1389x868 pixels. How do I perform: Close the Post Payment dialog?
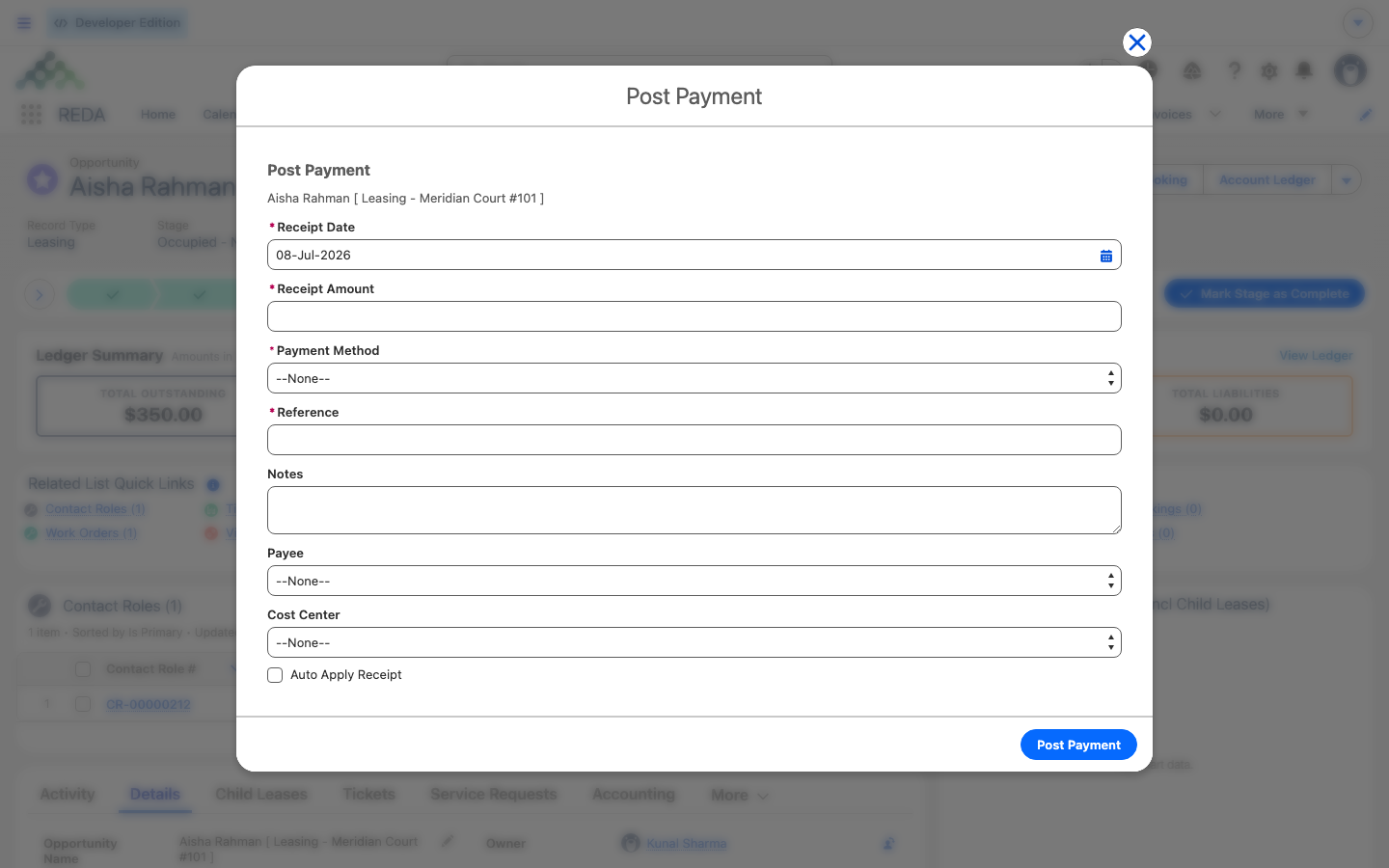tap(1137, 42)
